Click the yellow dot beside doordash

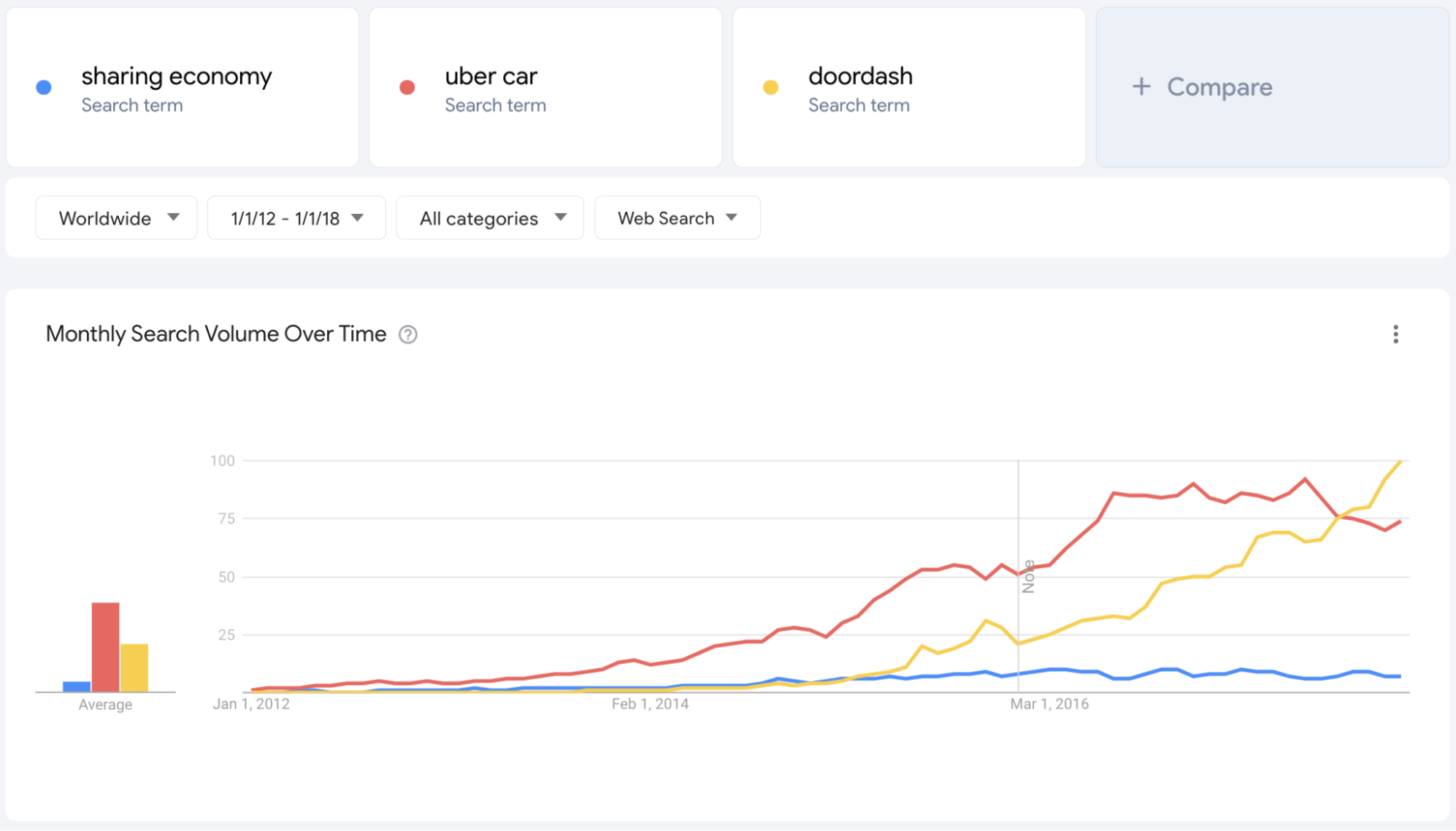tap(770, 88)
